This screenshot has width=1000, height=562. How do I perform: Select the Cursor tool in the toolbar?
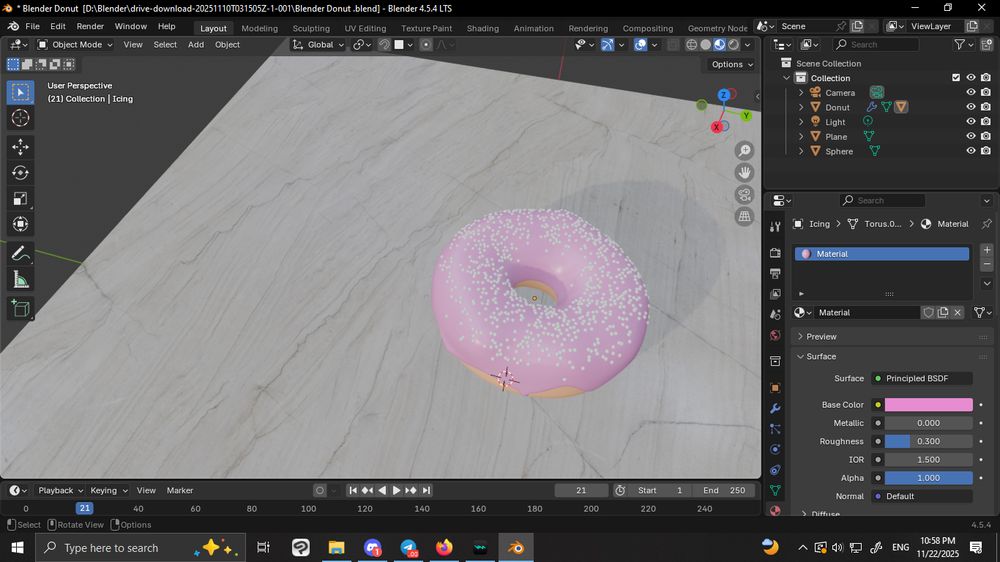(x=20, y=118)
